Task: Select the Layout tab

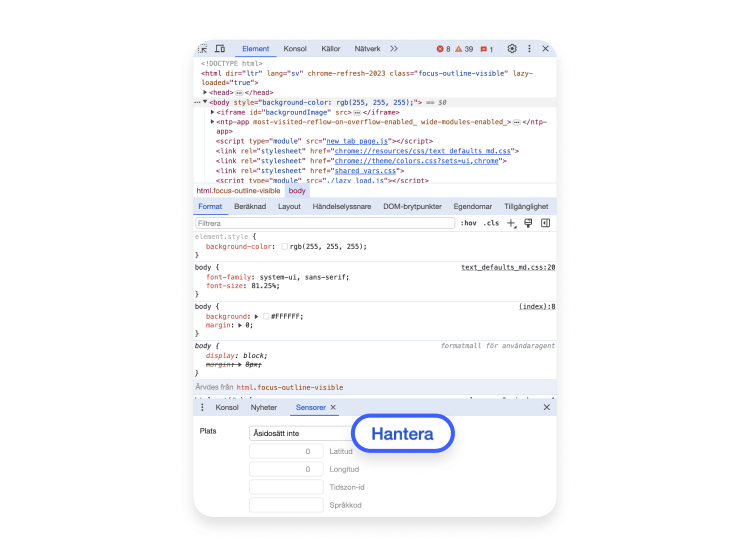Action: [x=289, y=207]
